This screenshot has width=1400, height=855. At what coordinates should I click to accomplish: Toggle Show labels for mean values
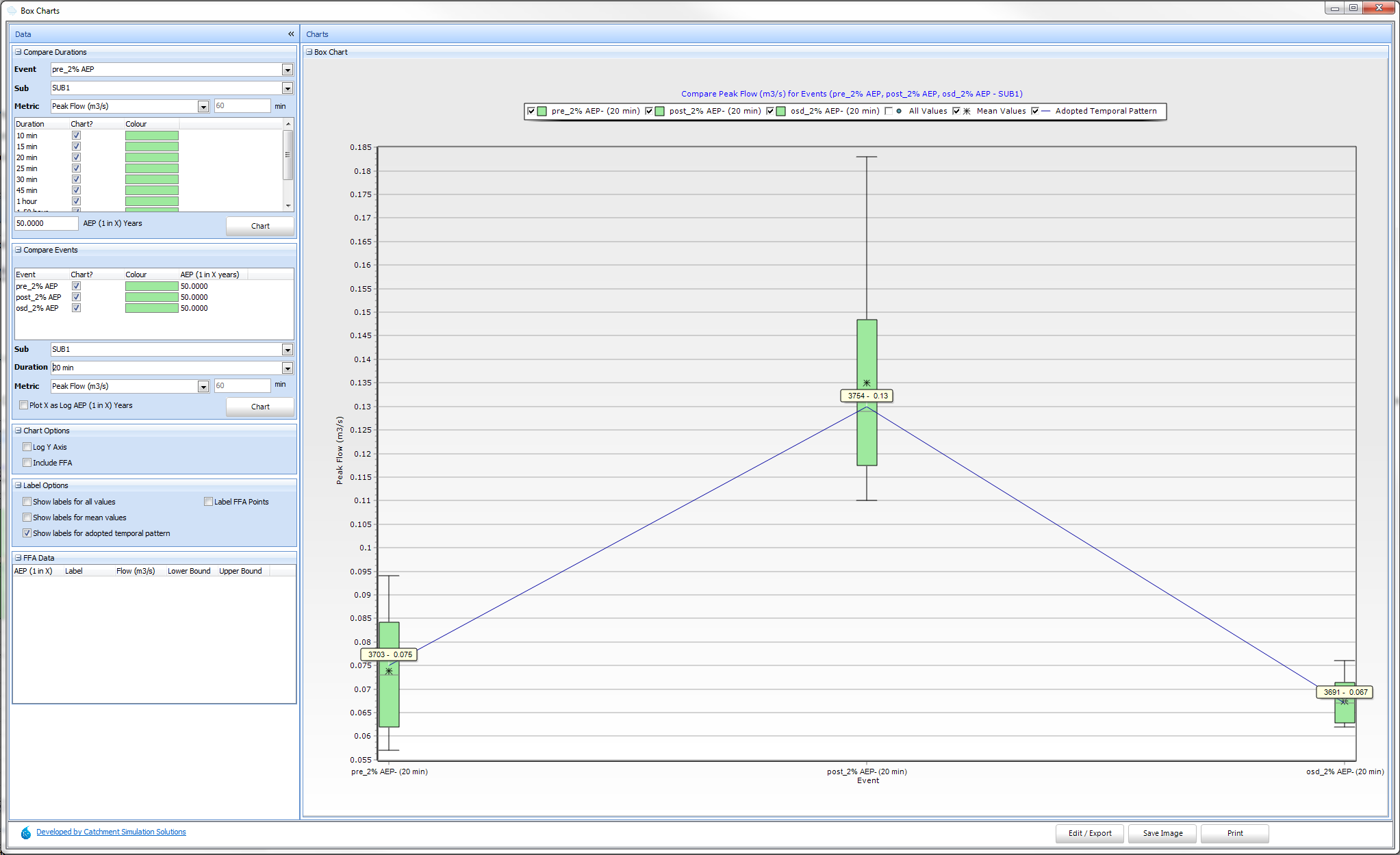(27, 518)
